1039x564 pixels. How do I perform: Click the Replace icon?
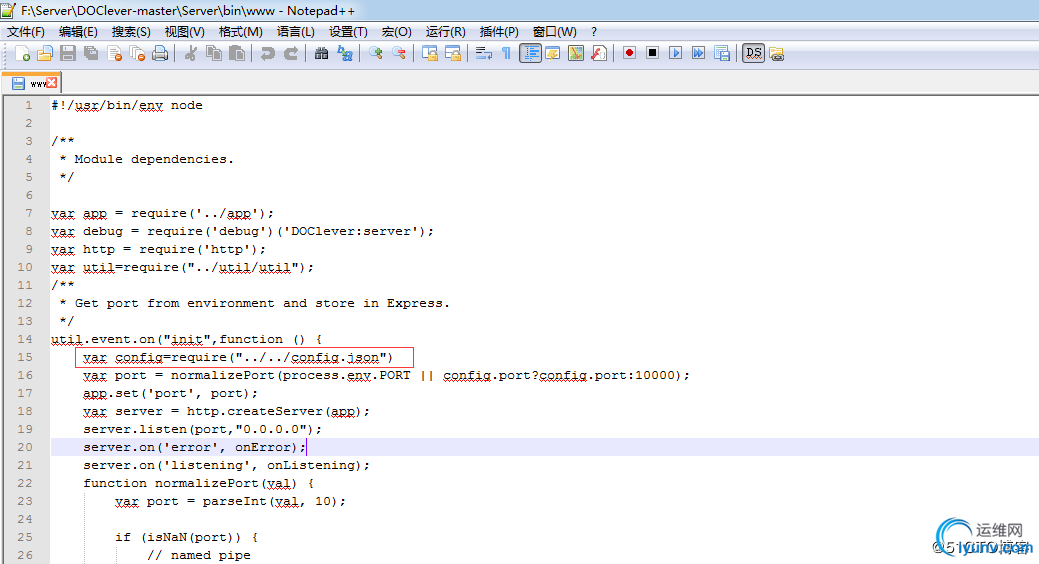point(345,54)
